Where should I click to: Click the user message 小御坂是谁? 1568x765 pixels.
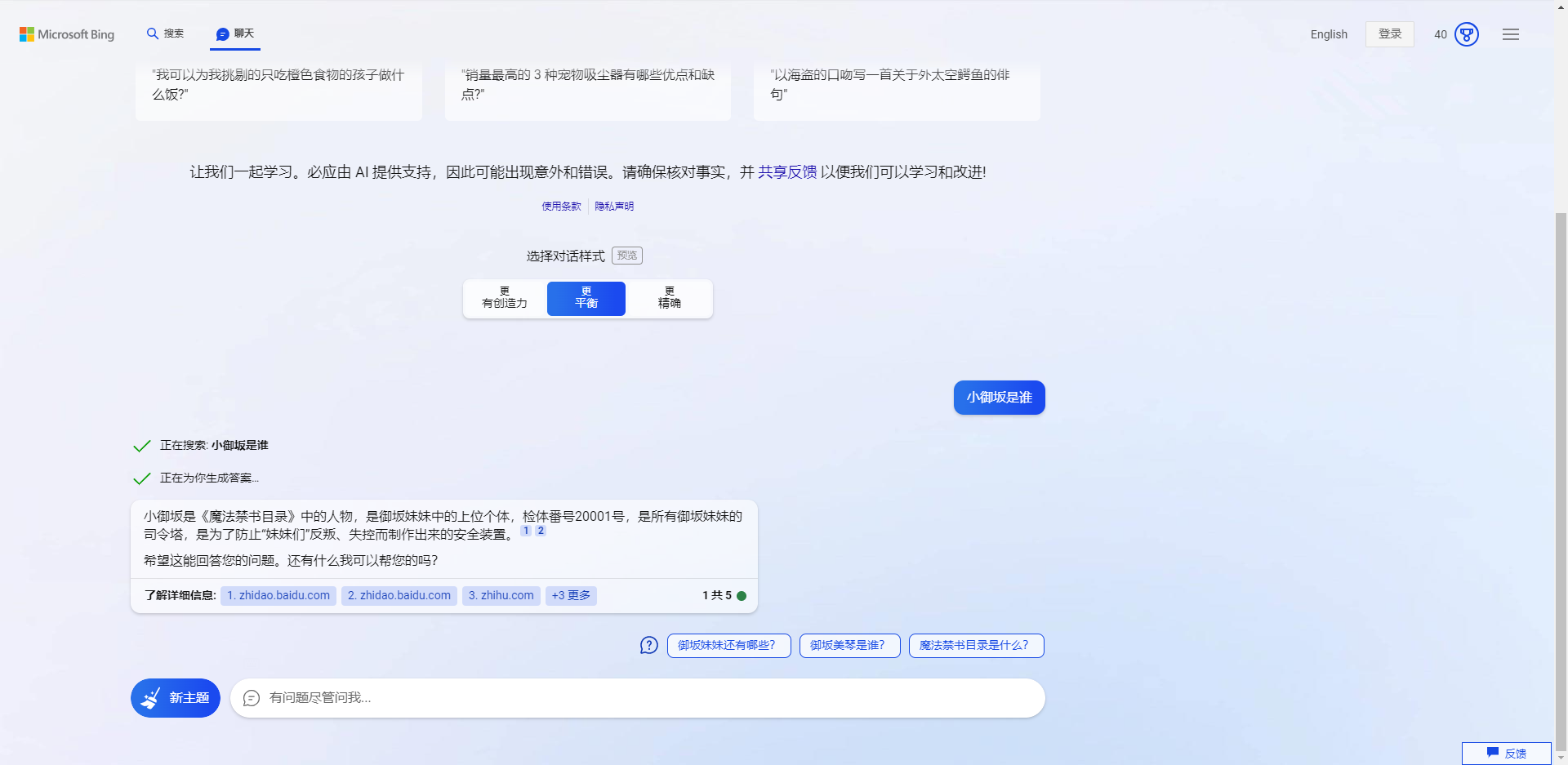pos(1000,398)
